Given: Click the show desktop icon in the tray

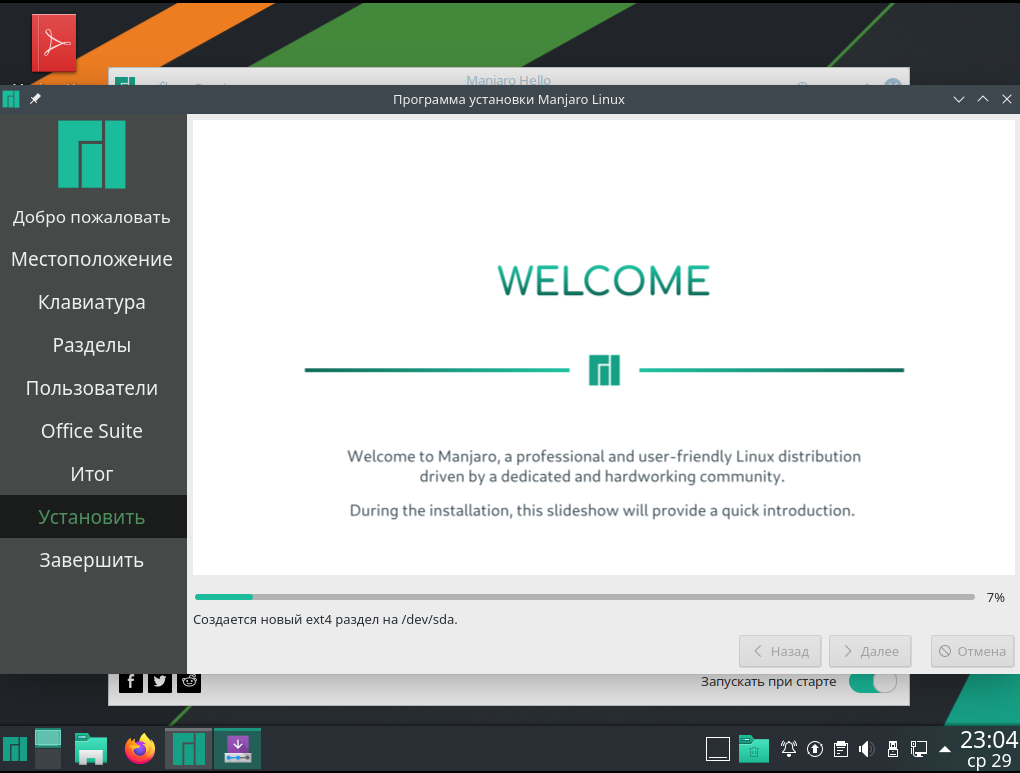Looking at the screenshot, I should click(718, 749).
